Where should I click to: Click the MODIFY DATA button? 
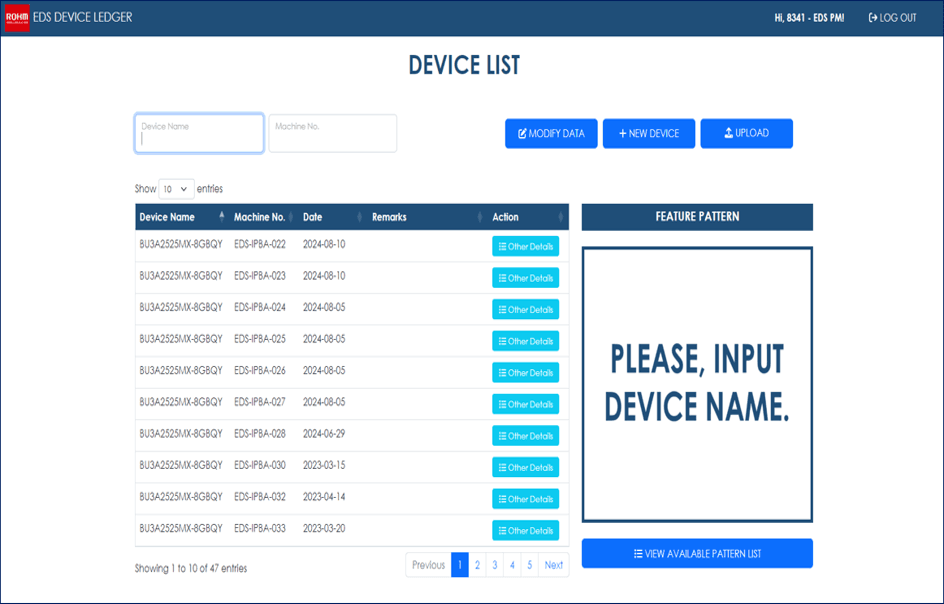[551, 134]
